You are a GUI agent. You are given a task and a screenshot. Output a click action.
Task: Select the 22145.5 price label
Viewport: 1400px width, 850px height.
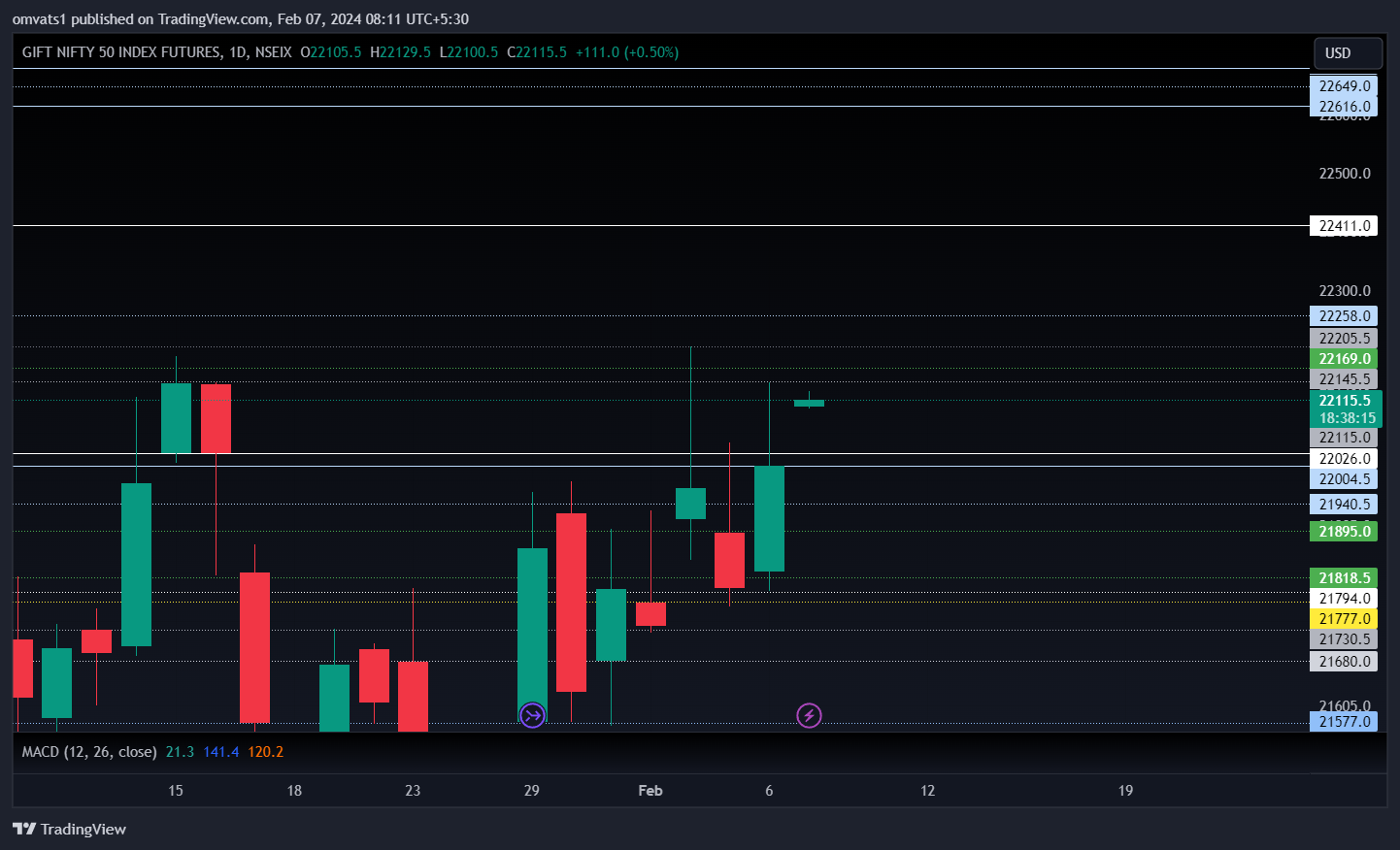[x=1344, y=379]
